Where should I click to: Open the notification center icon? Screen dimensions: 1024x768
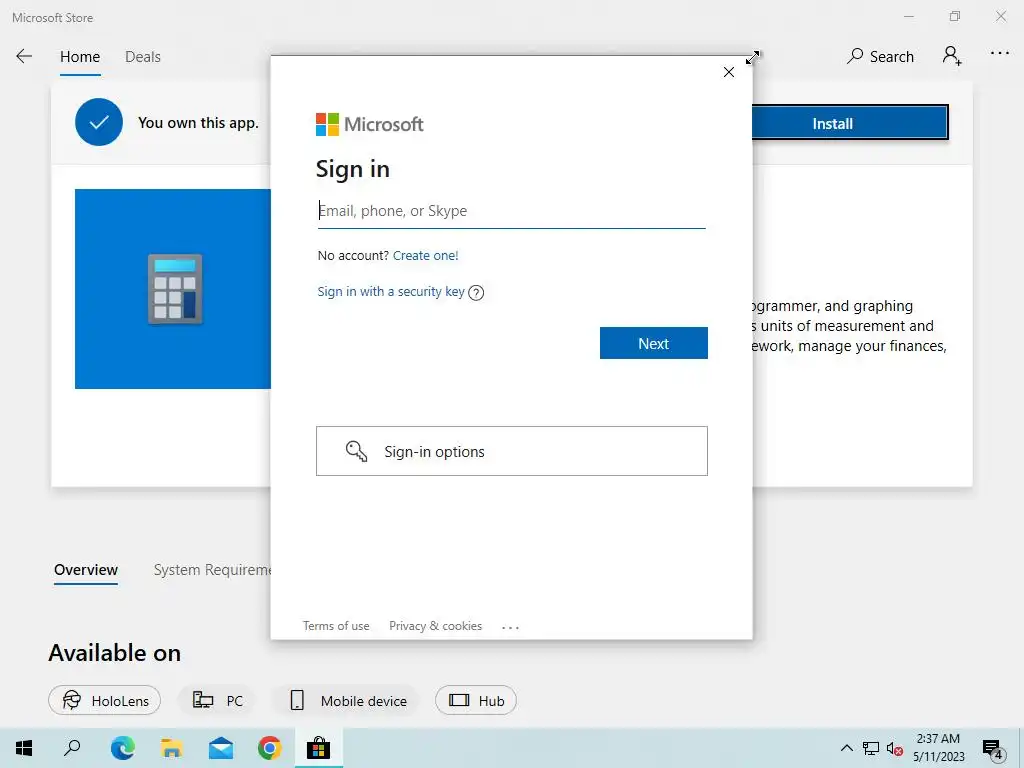pos(993,749)
